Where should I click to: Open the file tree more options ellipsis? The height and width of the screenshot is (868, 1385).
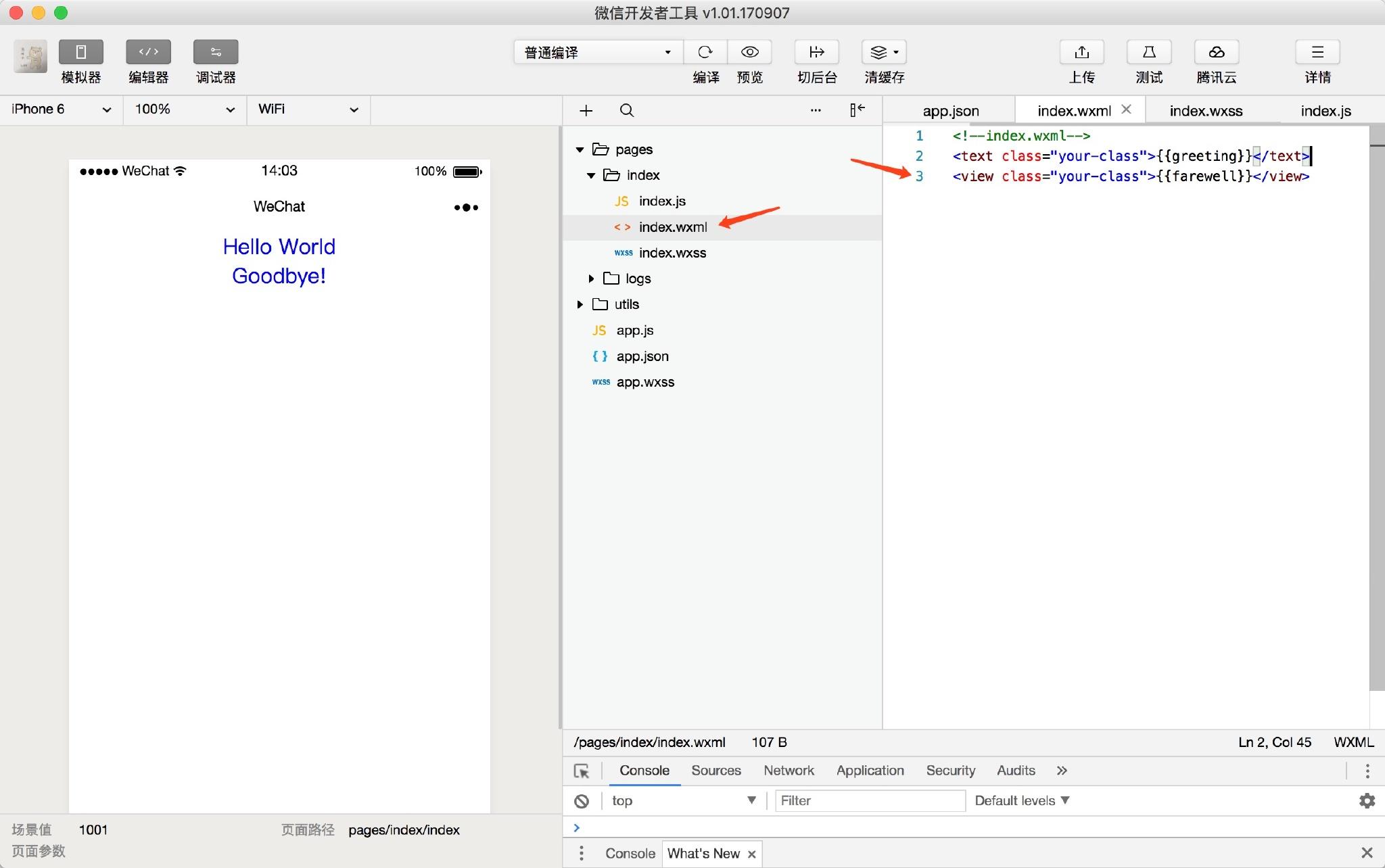[x=816, y=110]
